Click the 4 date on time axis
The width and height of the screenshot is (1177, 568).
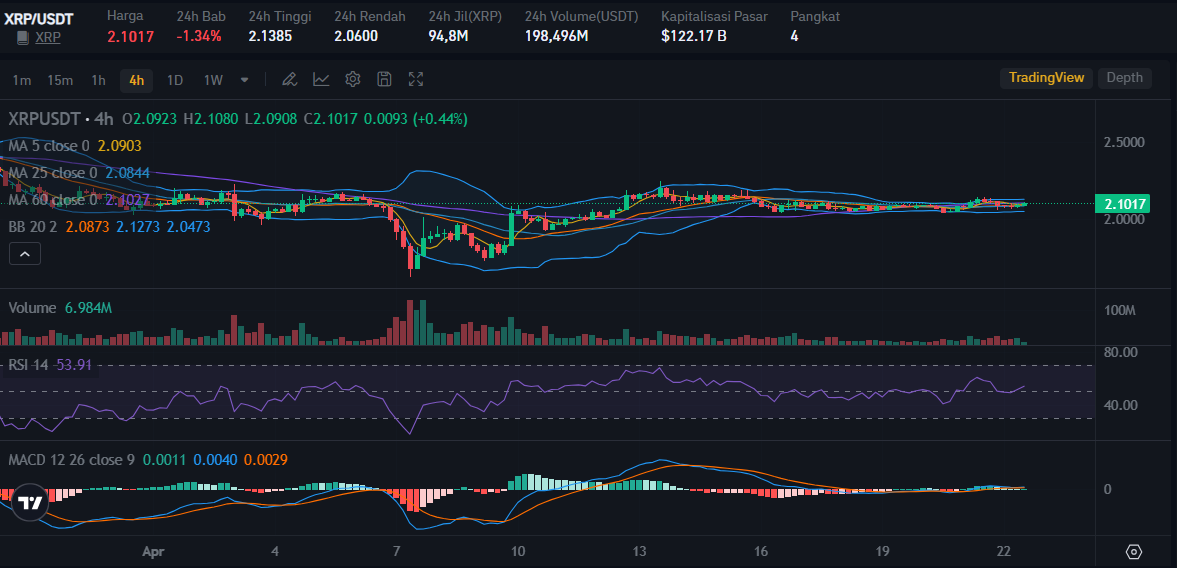tap(275, 551)
